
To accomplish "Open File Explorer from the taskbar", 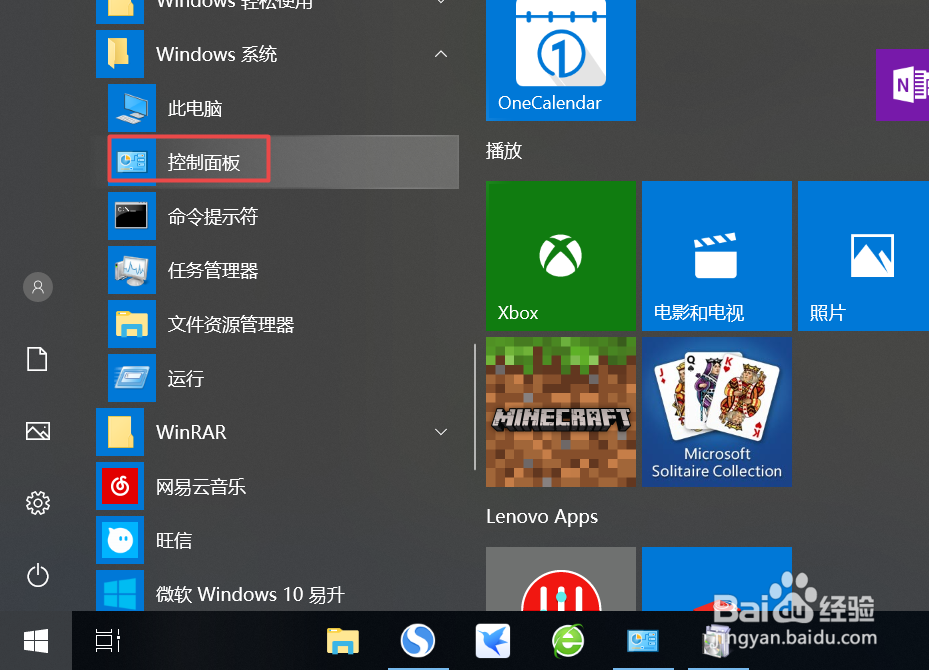I will (343, 641).
